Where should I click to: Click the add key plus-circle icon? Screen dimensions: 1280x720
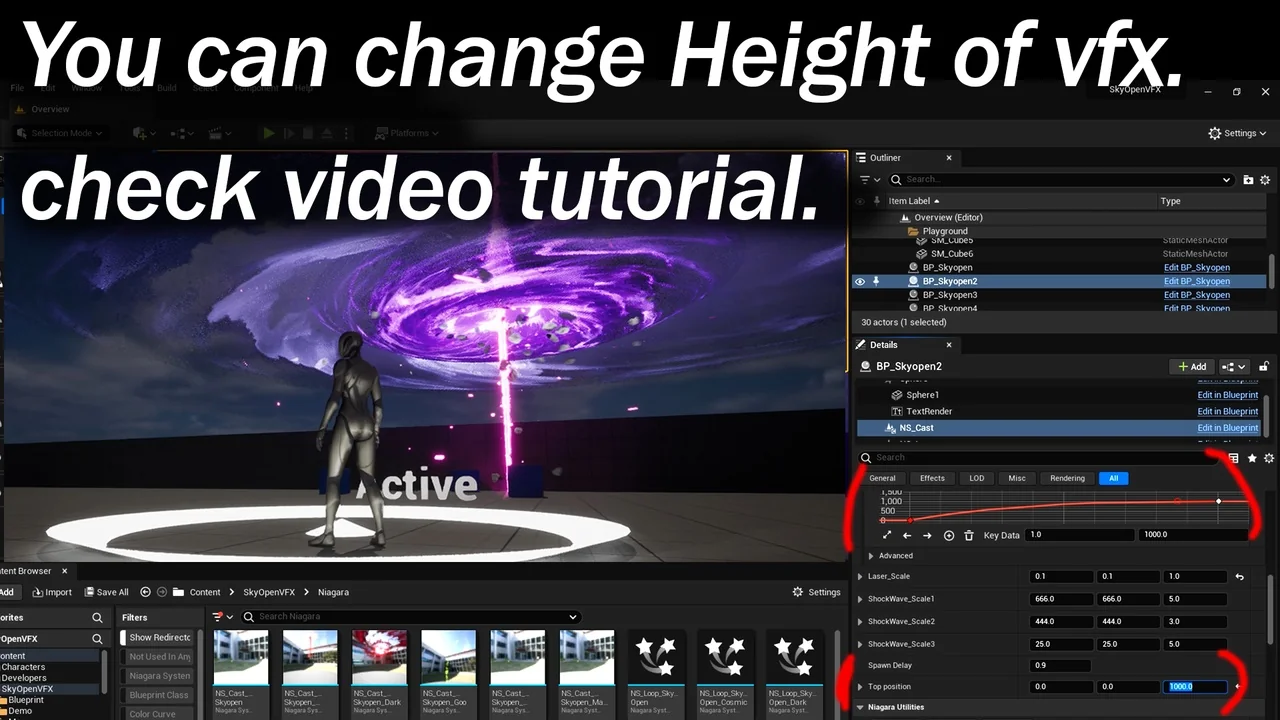click(x=949, y=535)
